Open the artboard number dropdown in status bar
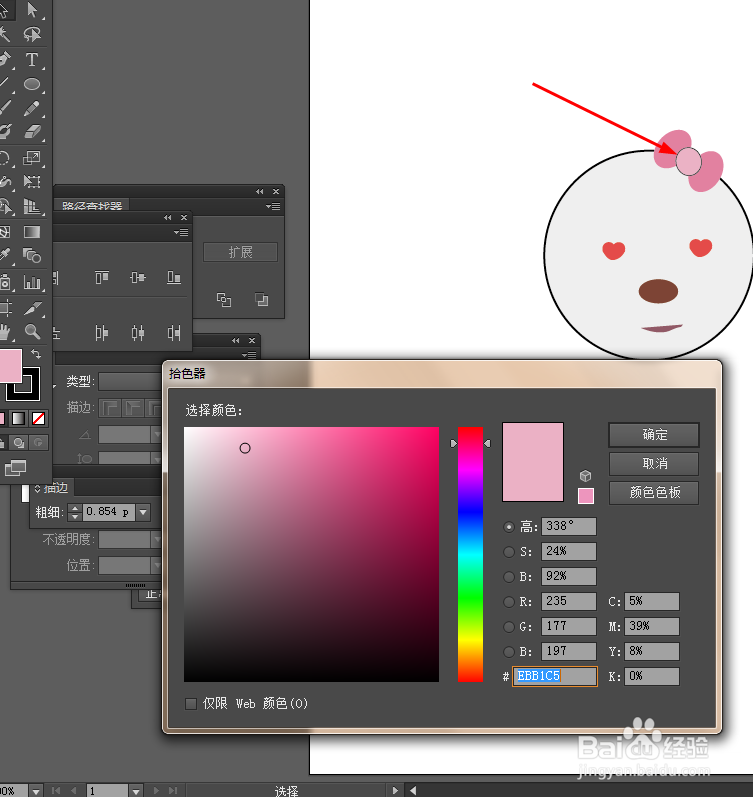This screenshot has width=753, height=797. 135,791
